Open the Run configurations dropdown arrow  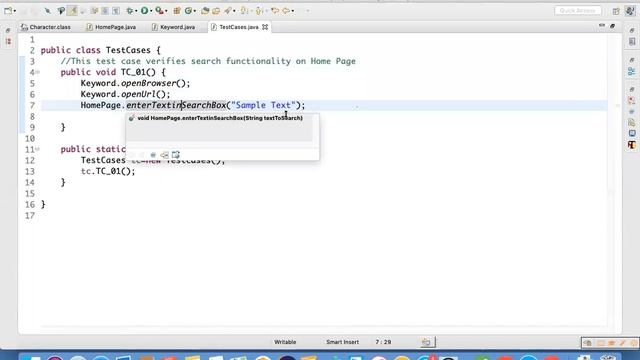pyautogui.click(x=151, y=11)
